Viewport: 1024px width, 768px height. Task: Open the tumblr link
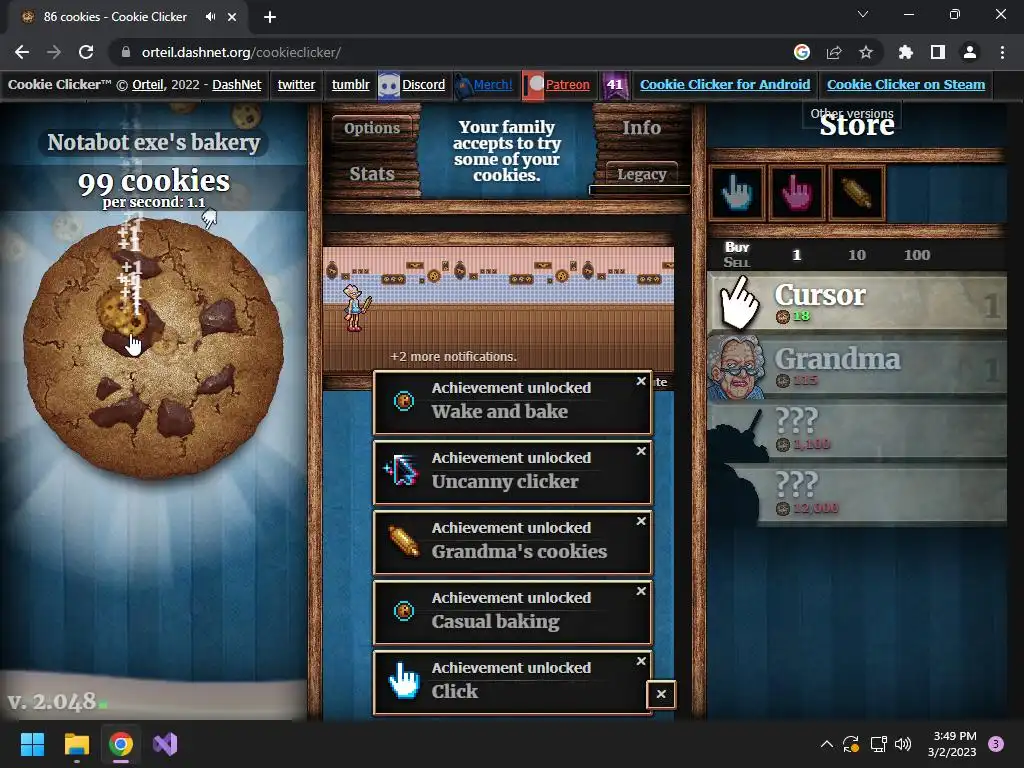pos(351,84)
